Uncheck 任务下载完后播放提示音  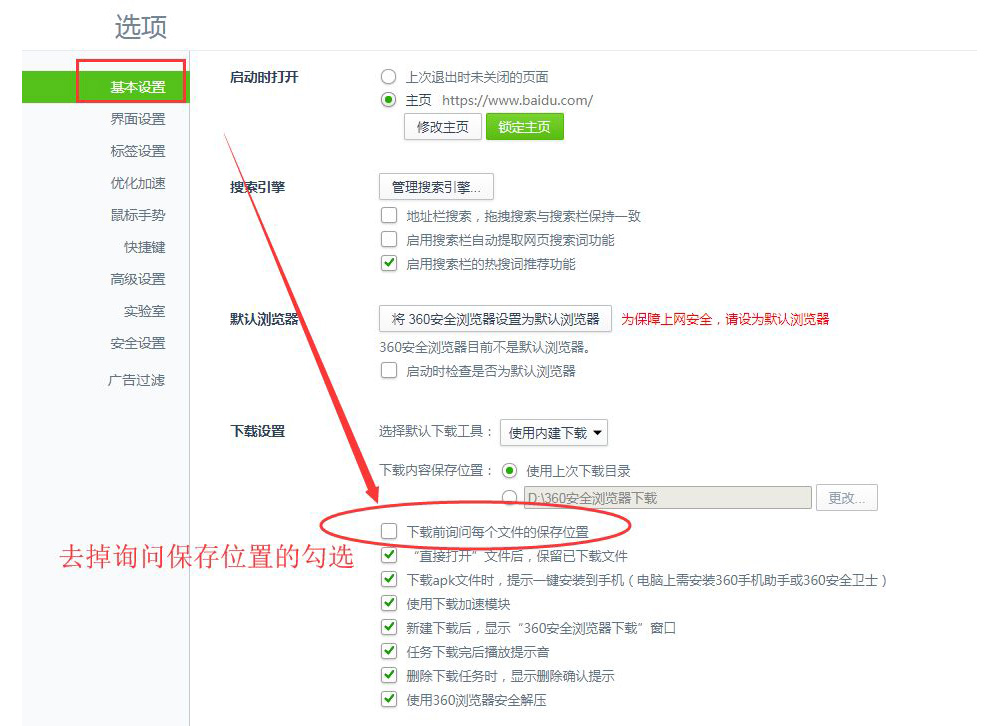pyautogui.click(x=389, y=651)
